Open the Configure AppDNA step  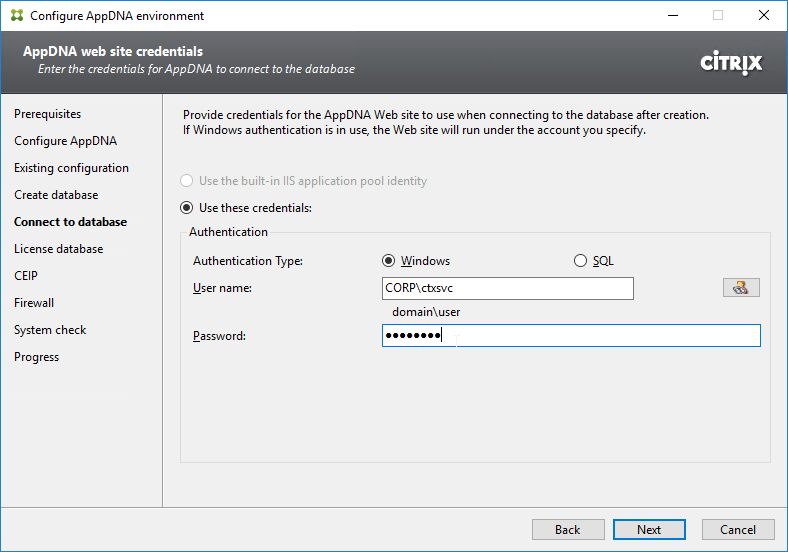click(x=65, y=141)
